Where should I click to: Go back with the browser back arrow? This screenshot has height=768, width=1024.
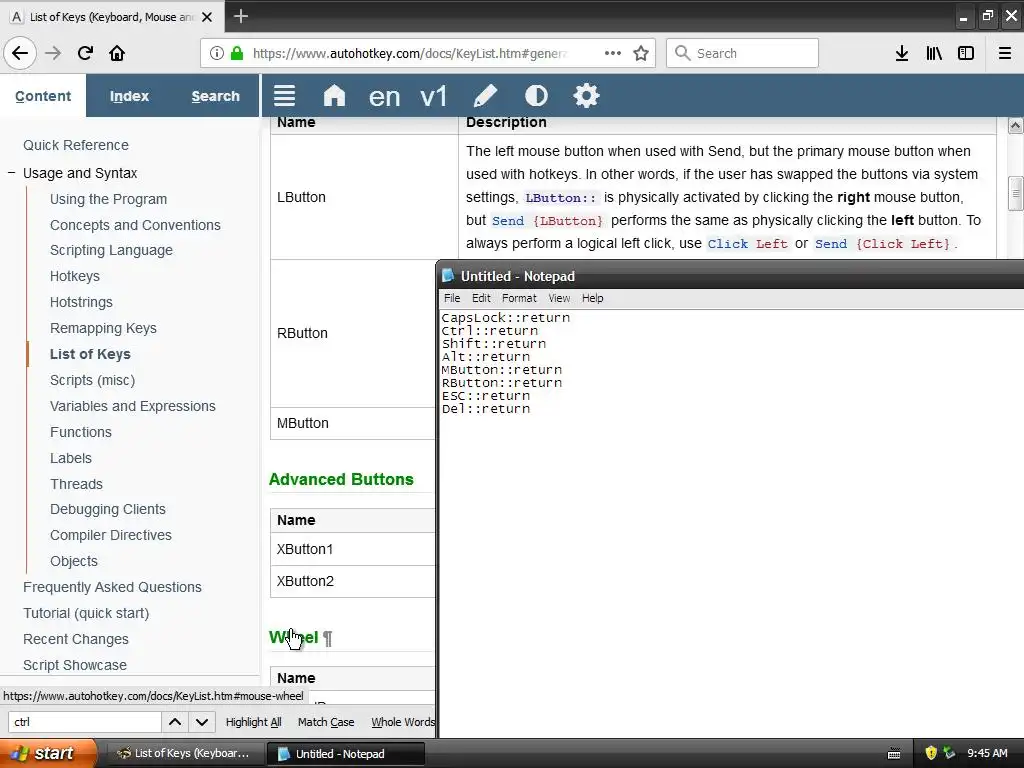coord(20,53)
